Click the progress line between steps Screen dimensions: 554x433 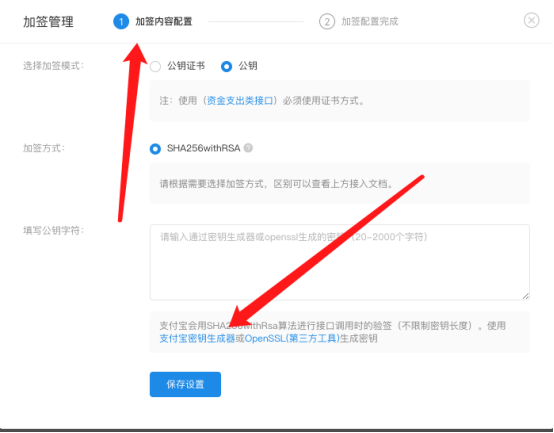pyautogui.click(x=256, y=22)
